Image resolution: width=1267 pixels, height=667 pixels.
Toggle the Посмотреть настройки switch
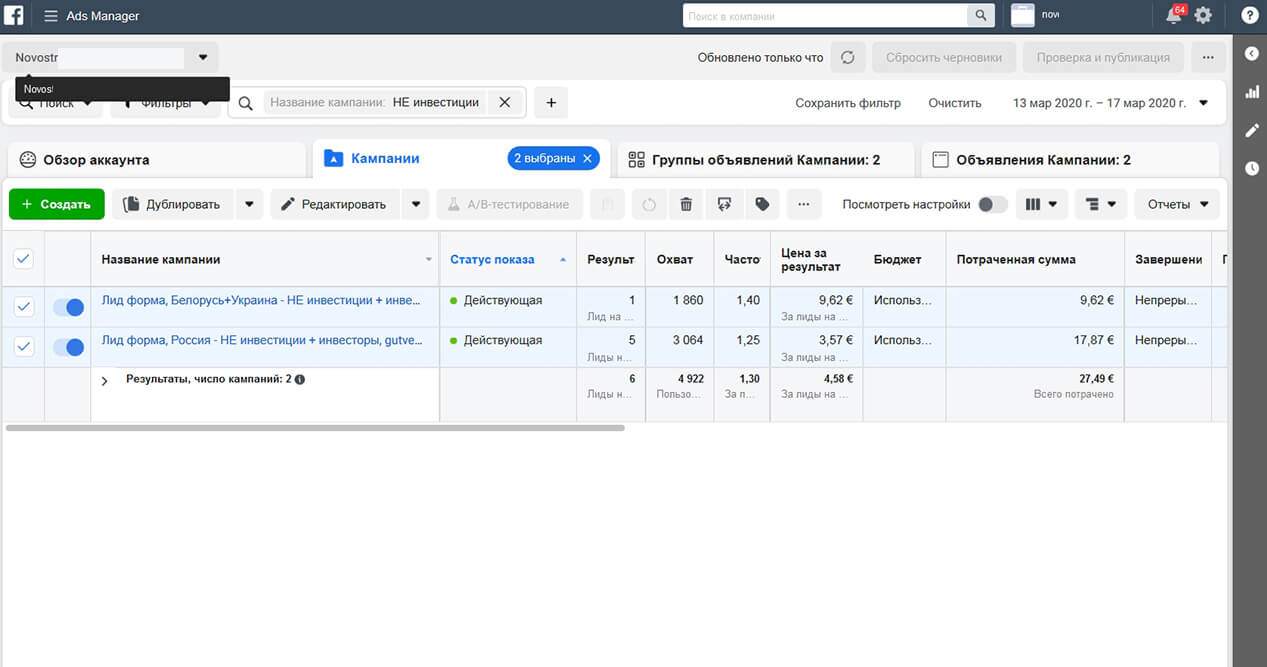(x=992, y=204)
